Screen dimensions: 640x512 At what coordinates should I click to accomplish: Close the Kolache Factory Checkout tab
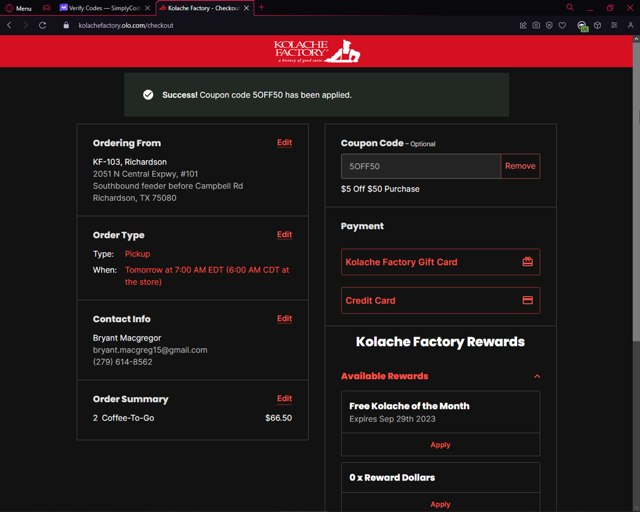pos(247,8)
